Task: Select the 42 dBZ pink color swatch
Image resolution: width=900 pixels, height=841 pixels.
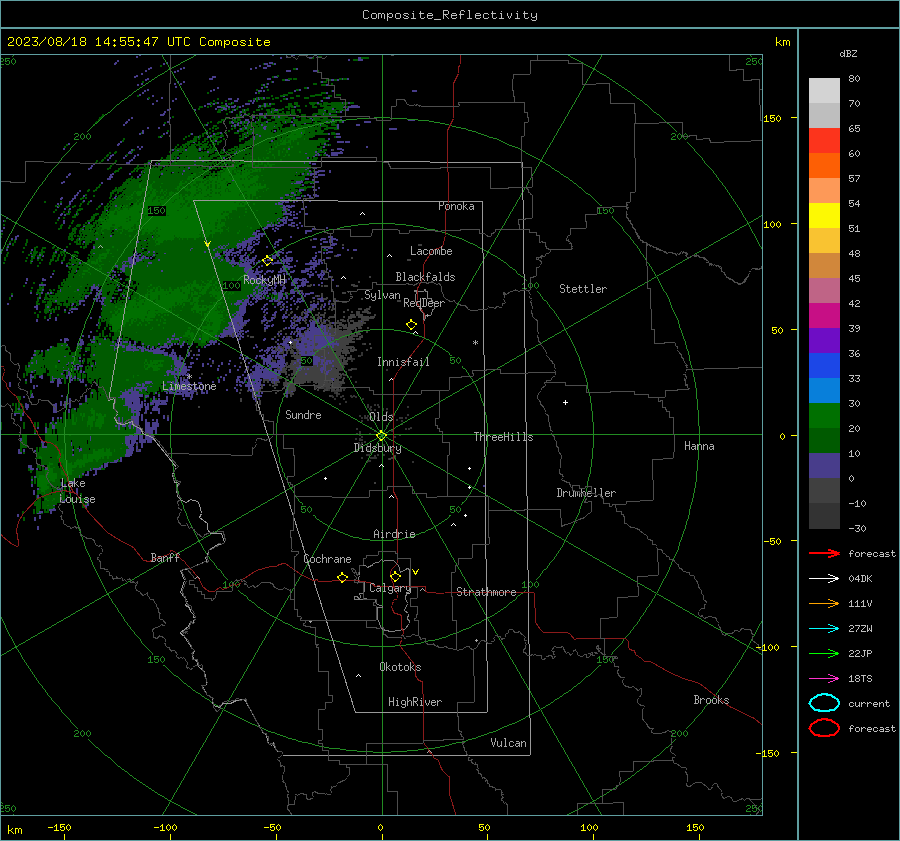Action: coord(824,291)
